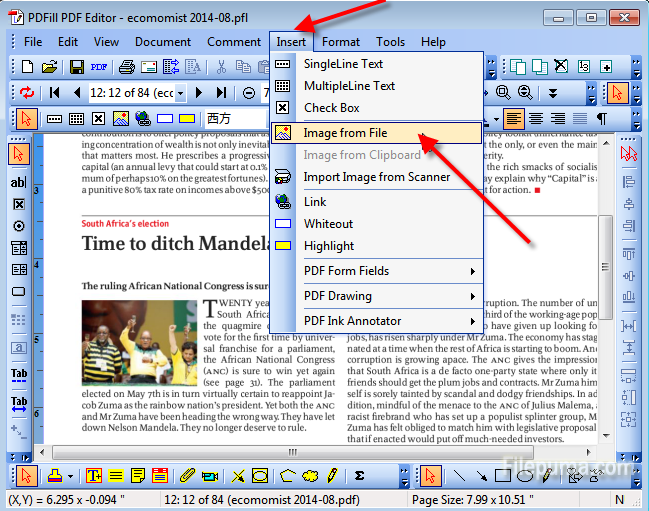
Task: Select the sigma symbol tool in bottom toolbar
Action: (x=359, y=475)
